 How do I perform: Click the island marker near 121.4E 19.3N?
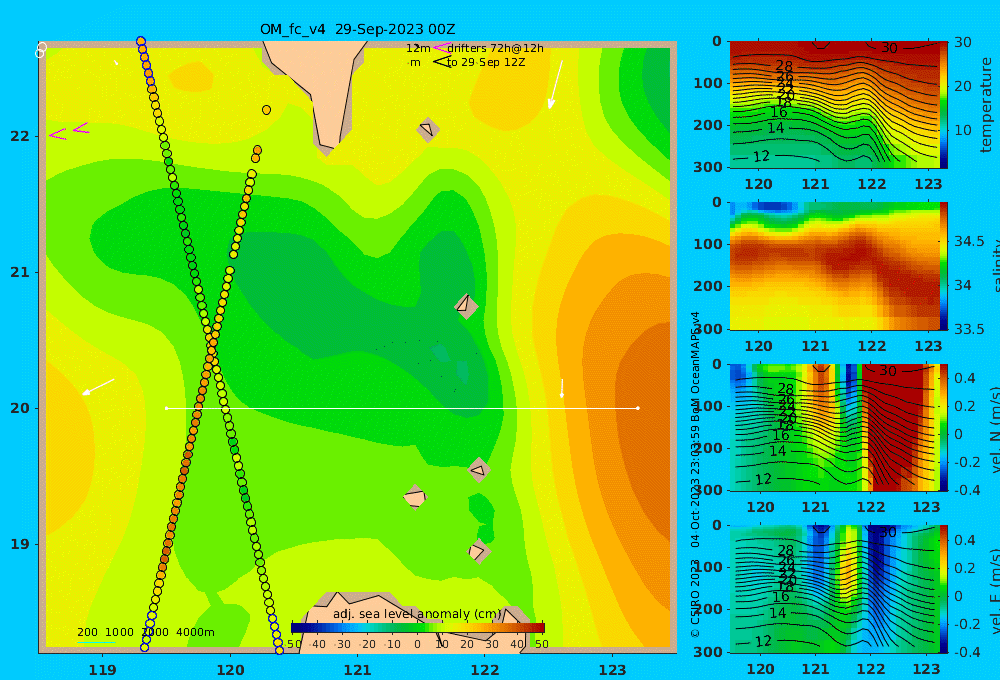[x=415, y=497]
